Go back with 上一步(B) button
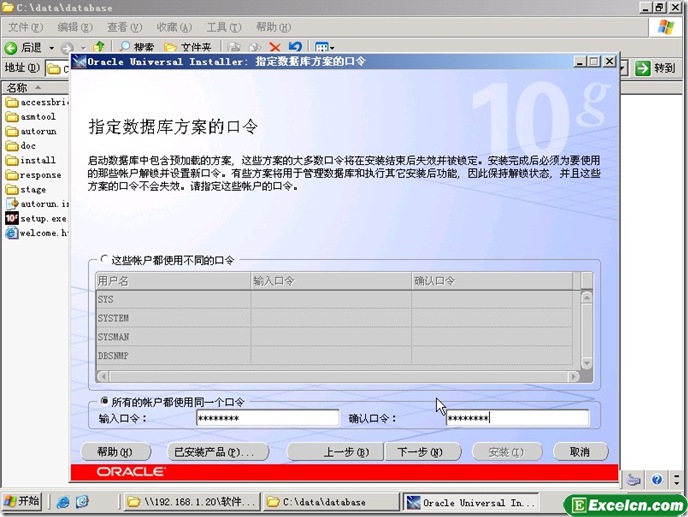The height and width of the screenshot is (517, 688). point(335,452)
